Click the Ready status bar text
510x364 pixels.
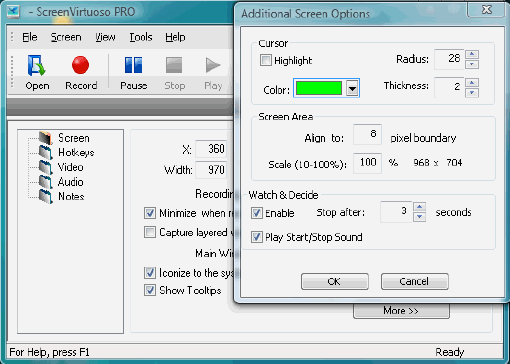450,352
